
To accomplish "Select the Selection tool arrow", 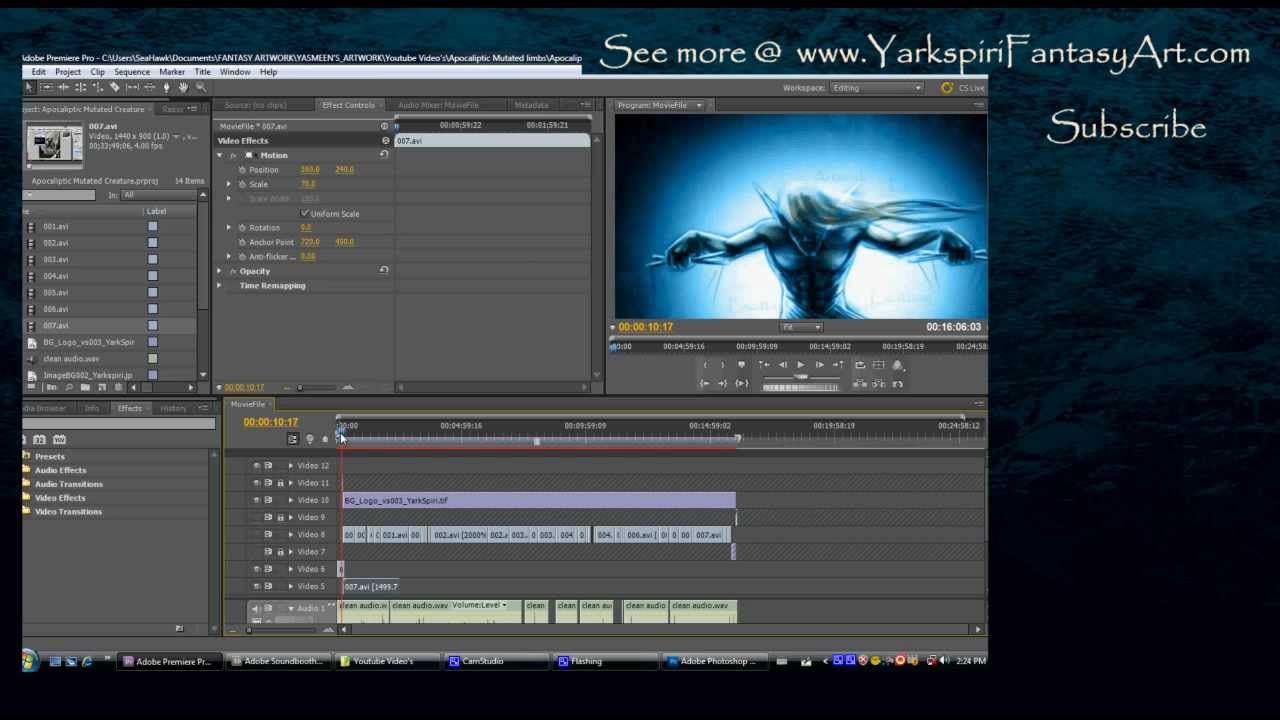I will point(29,87).
